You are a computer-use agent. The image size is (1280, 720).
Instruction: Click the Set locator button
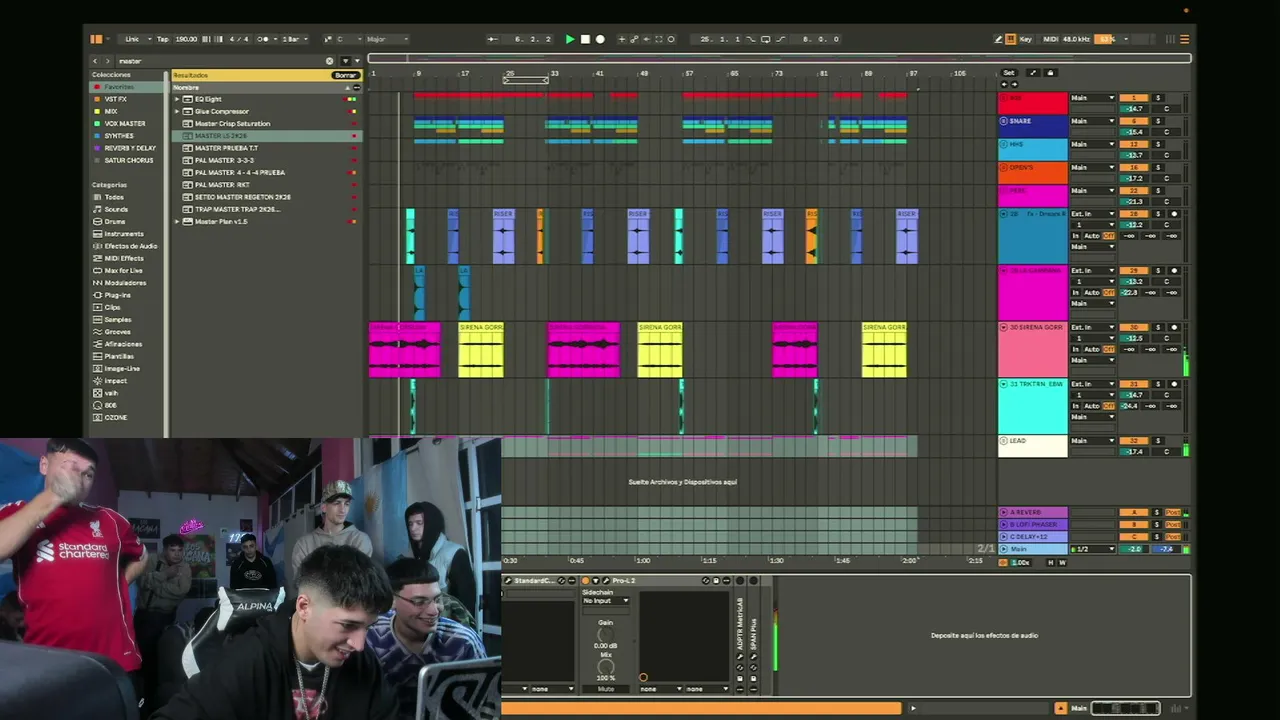pos(1009,73)
